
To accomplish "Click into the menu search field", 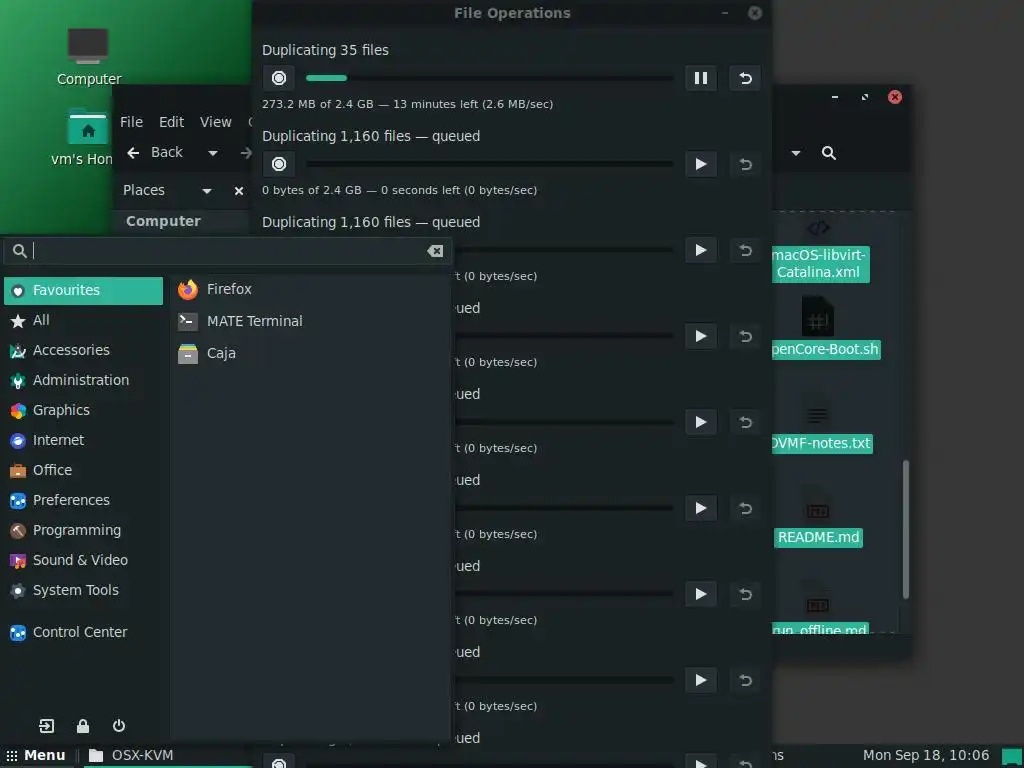I will click(227, 251).
